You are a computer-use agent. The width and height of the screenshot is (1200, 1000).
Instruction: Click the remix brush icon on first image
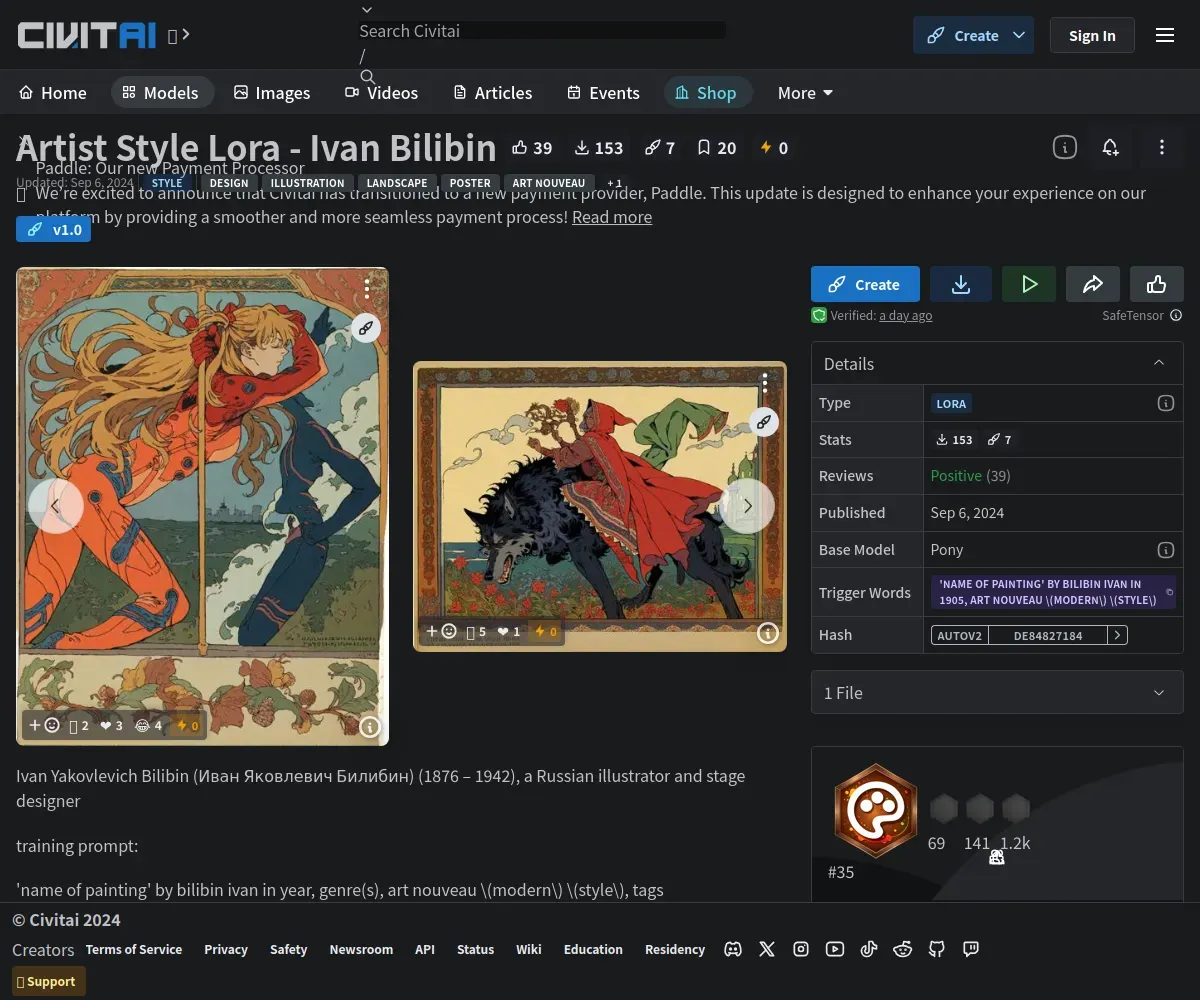(366, 327)
